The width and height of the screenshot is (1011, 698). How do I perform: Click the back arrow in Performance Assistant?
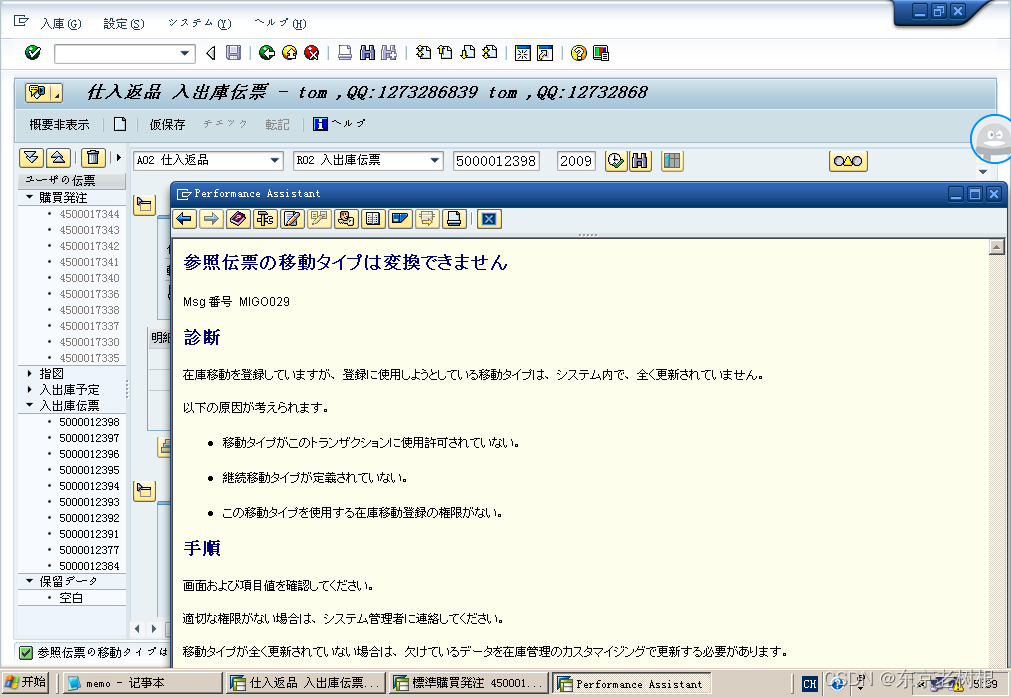tap(184, 219)
